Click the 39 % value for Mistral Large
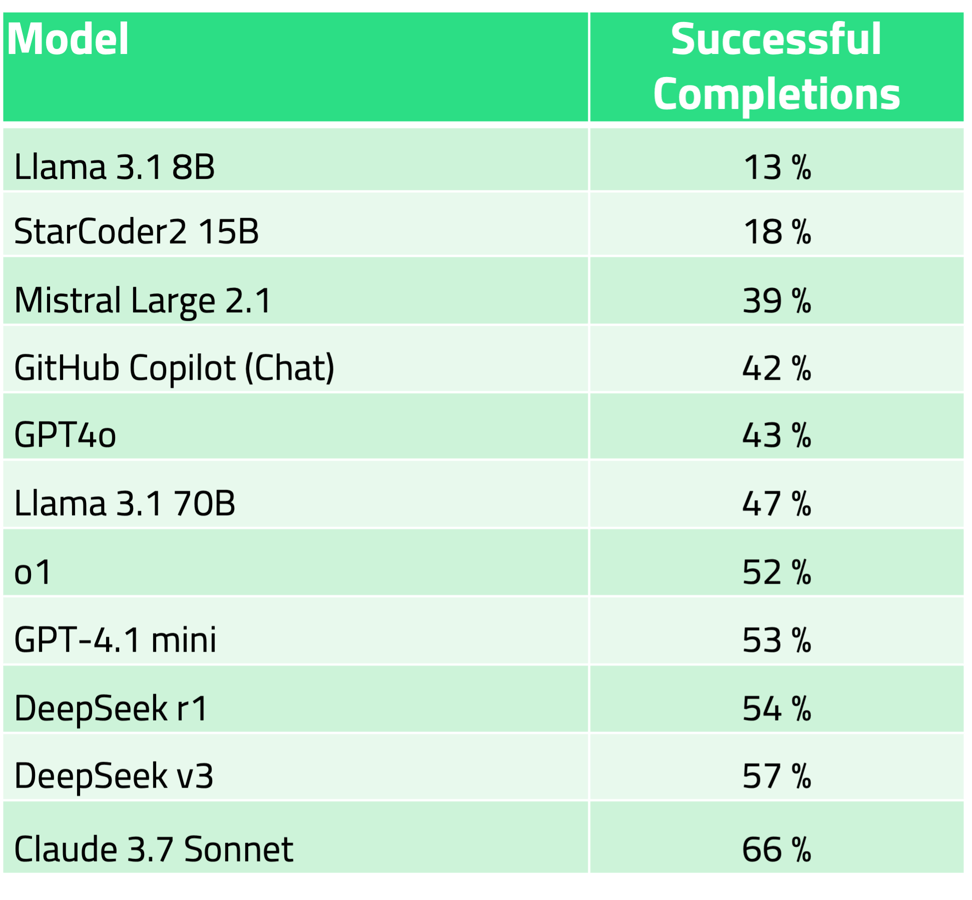 point(776,300)
